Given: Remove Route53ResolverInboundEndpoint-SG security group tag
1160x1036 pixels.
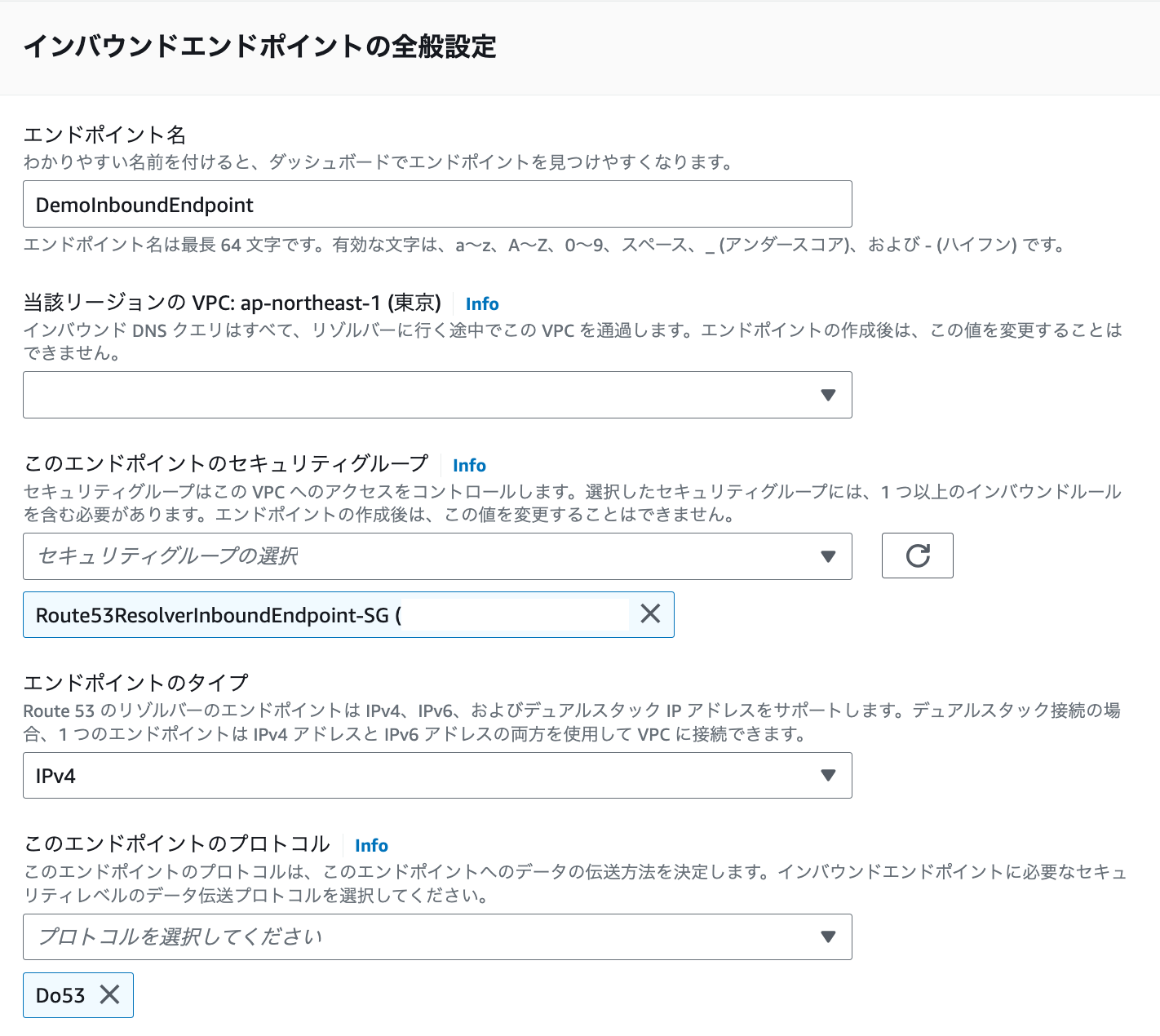Looking at the screenshot, I should [650, 613].
